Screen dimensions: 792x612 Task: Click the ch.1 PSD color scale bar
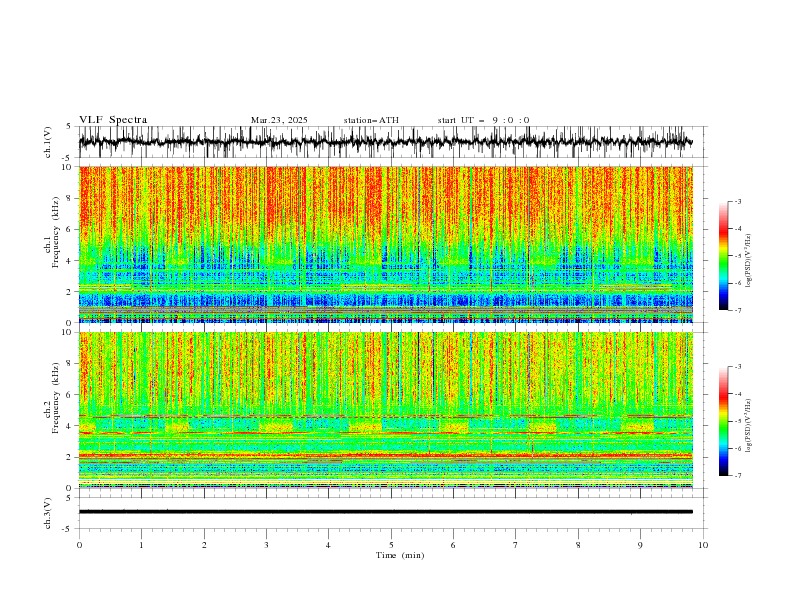pos(723,256)
